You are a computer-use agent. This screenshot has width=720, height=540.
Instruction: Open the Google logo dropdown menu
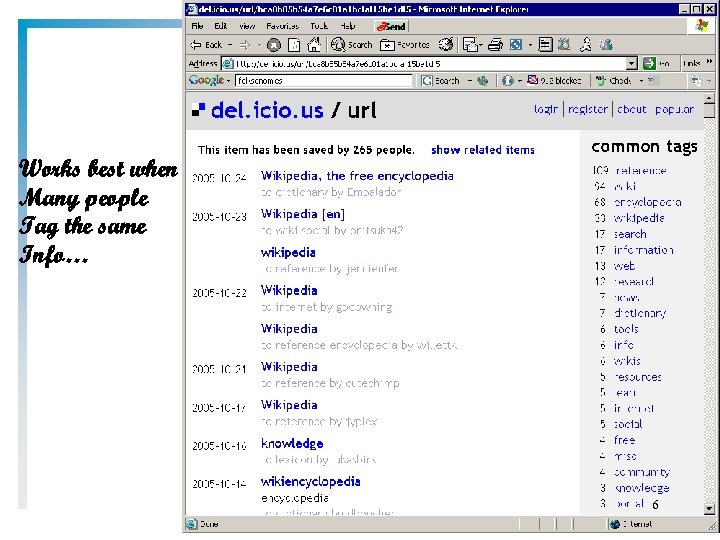[228, 81]
